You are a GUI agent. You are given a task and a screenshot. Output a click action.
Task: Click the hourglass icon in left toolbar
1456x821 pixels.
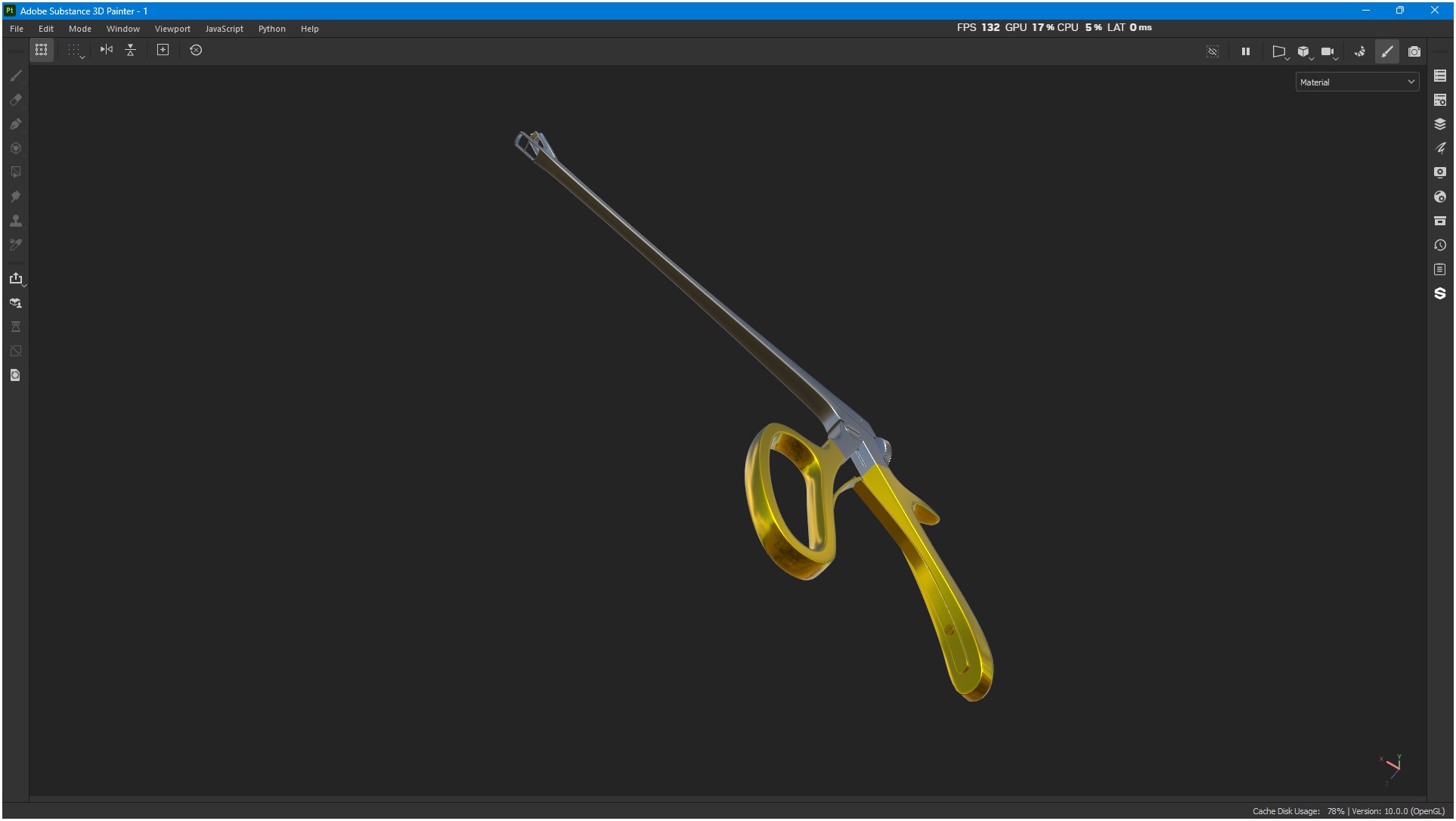tap(16, 327)
